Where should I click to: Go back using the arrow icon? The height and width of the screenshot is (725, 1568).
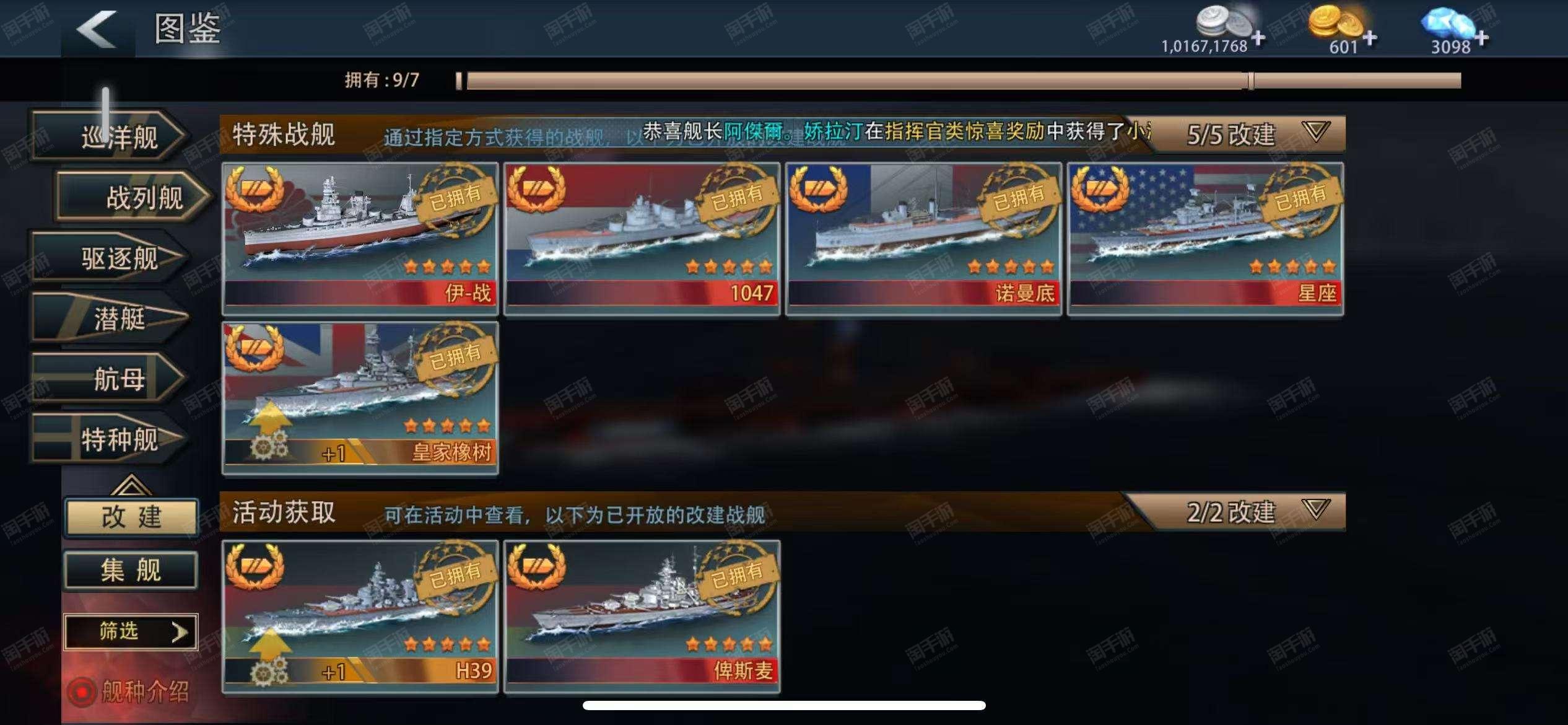point(97,29)
